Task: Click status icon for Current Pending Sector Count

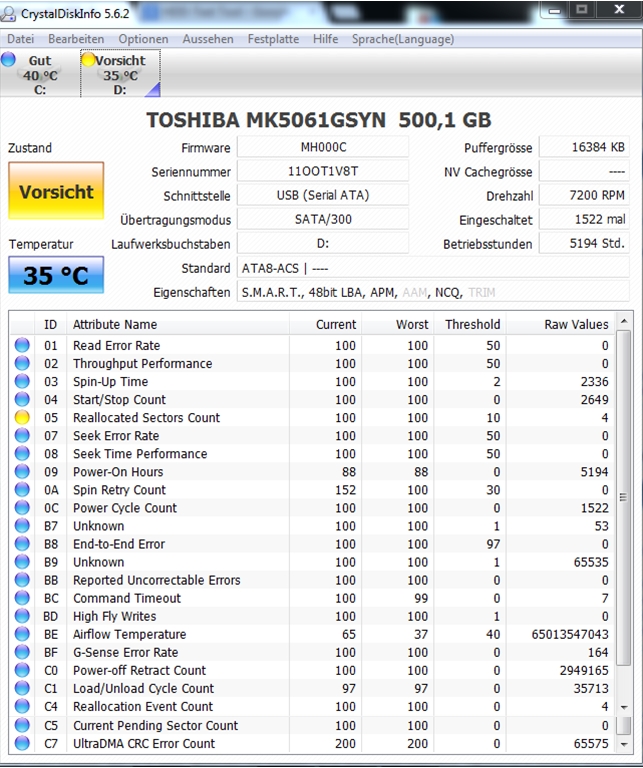Action: (22, 725)
